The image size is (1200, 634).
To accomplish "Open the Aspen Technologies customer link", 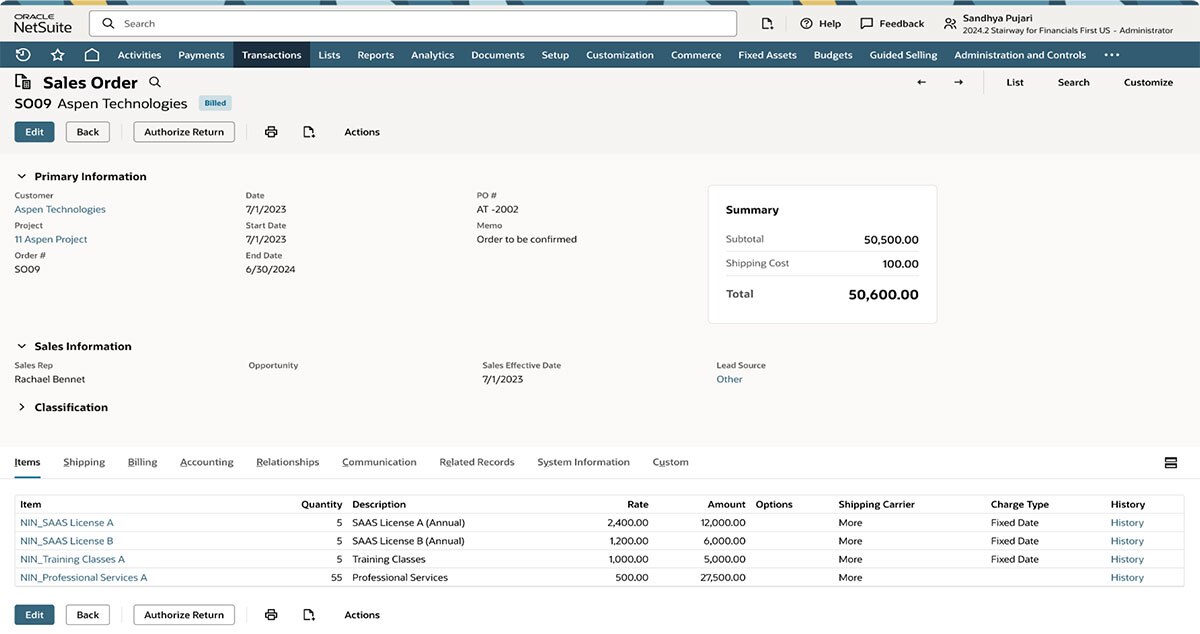I will pyautogui.click(x=60, y=209).
